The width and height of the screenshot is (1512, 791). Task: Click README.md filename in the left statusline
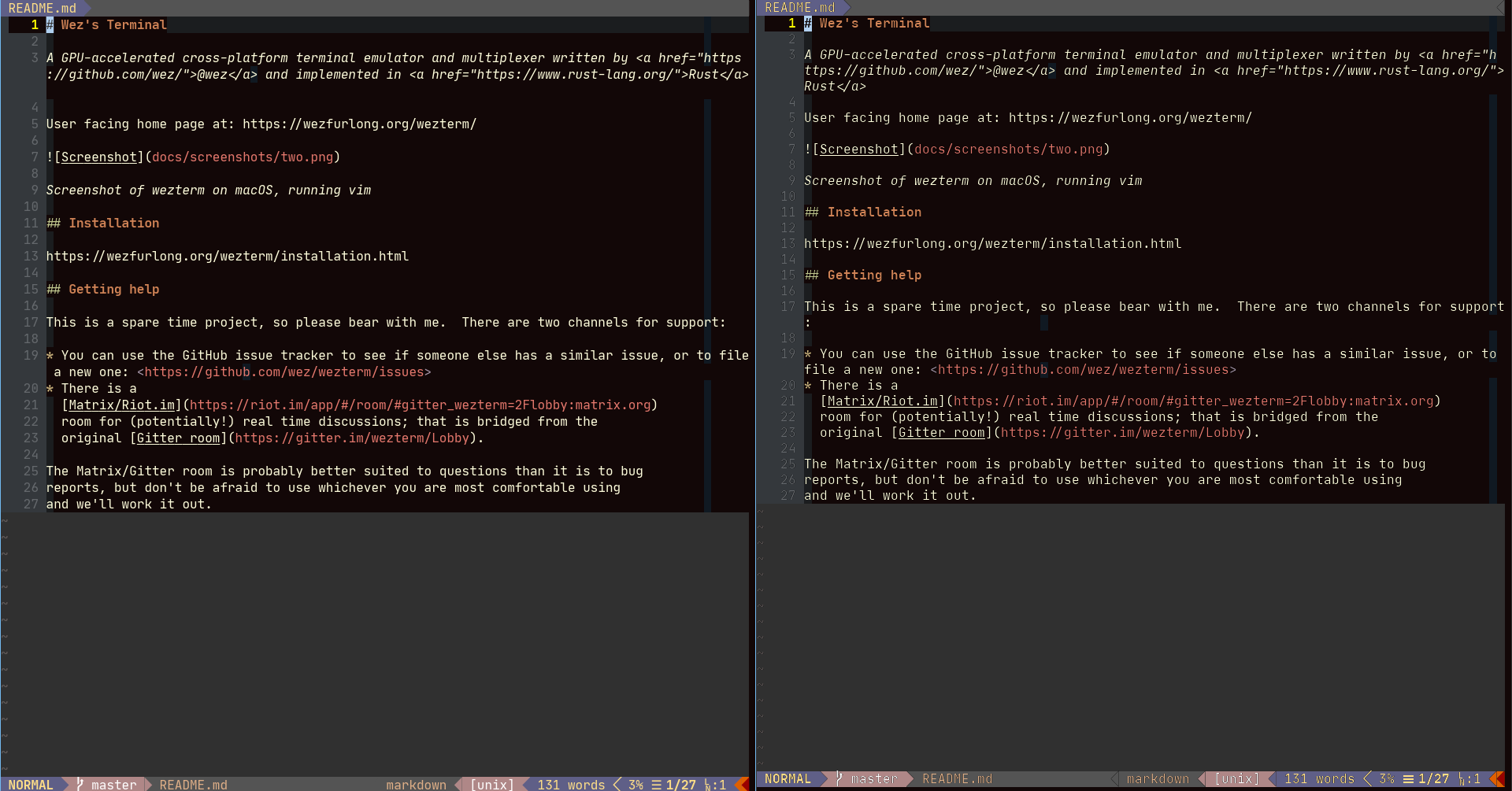pyautogui.click(x=193, y=785)
